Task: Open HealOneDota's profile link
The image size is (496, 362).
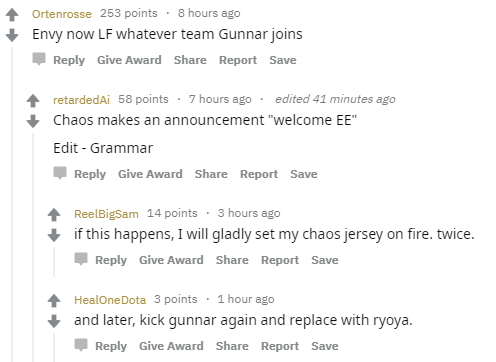Action: coord(110,300)
